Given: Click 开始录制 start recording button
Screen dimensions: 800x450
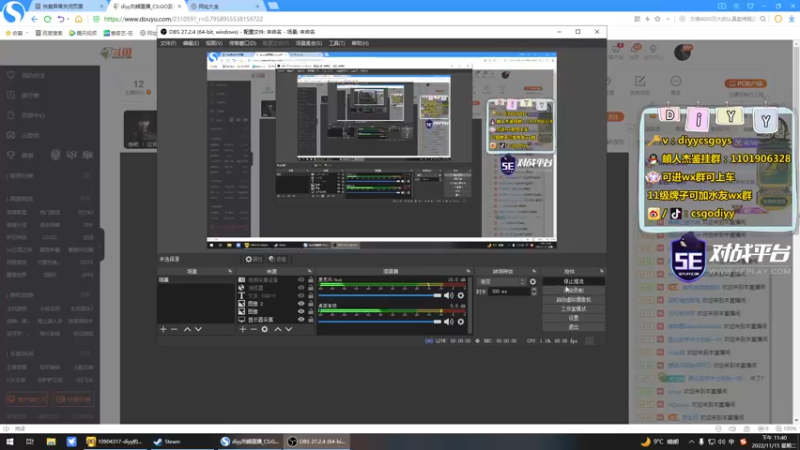Looking at the screenshot, I should [573, 290].
